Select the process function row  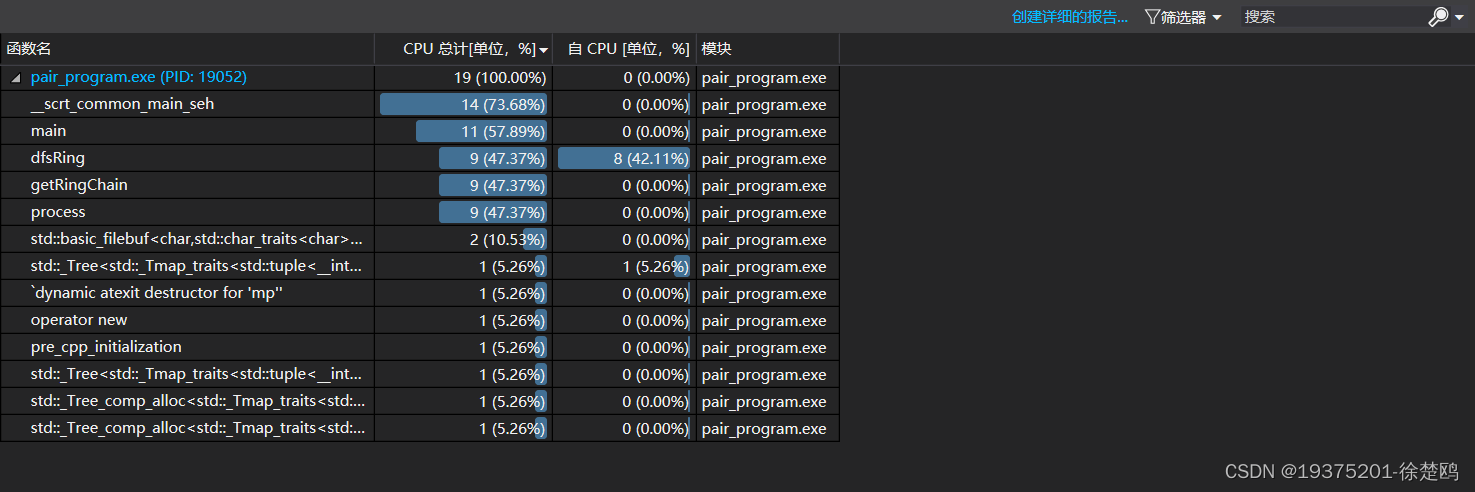pos(419,212)
